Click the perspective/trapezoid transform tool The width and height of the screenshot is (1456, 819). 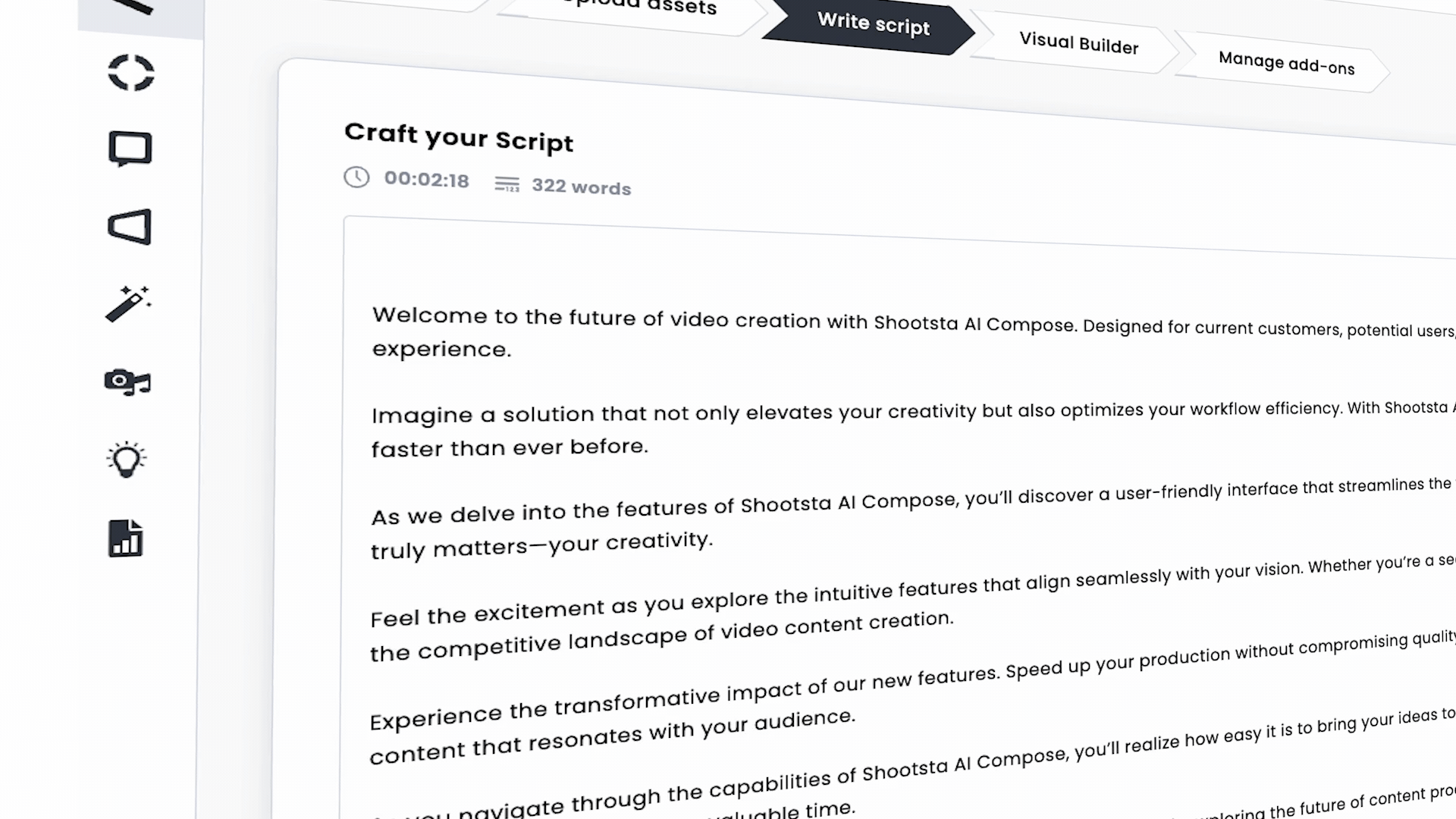(129, 227)
